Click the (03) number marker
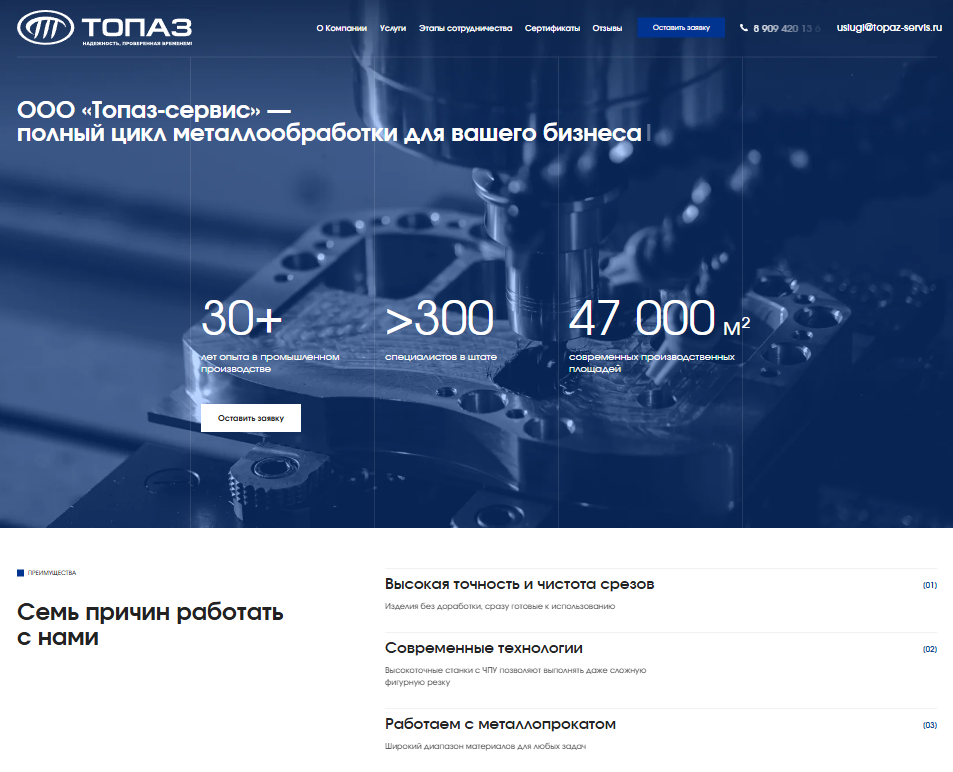 click(929, 725)
